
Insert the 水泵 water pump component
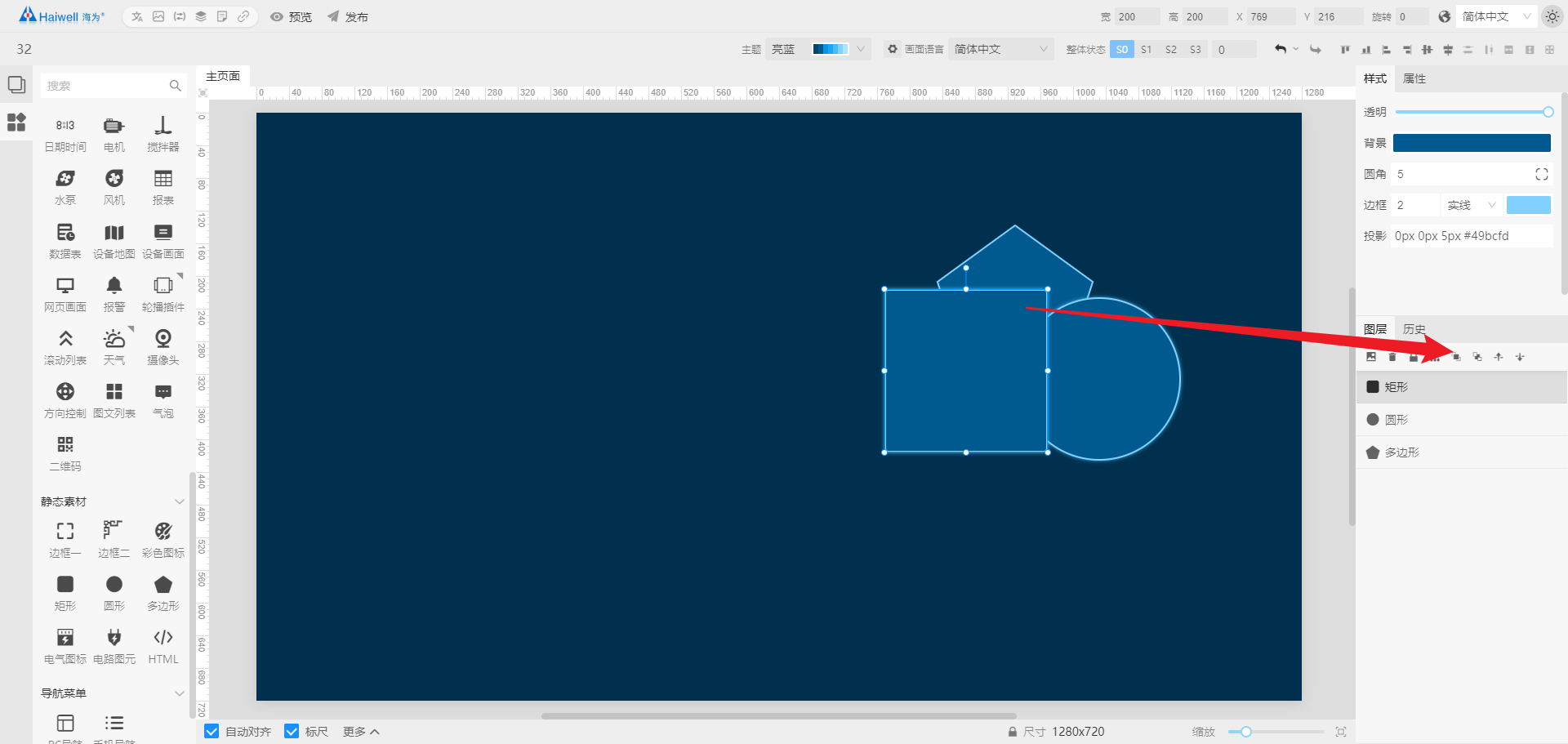[x=65, y=187]
